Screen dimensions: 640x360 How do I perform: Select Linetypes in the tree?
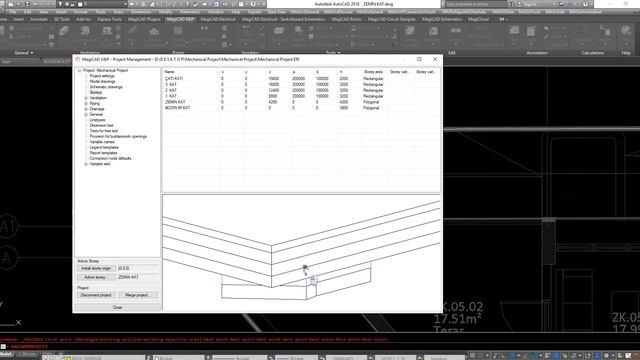click(x=98, y=120)
